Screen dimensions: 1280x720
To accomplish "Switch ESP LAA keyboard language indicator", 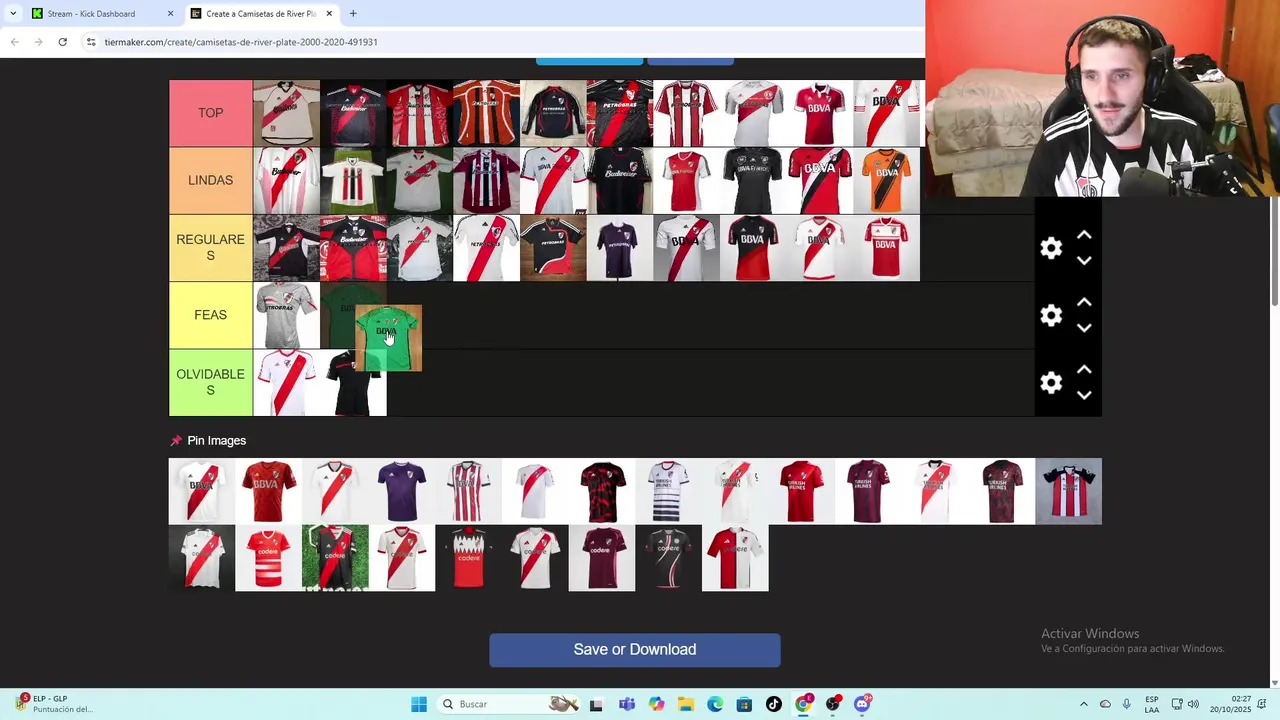I will [1152, 704].
